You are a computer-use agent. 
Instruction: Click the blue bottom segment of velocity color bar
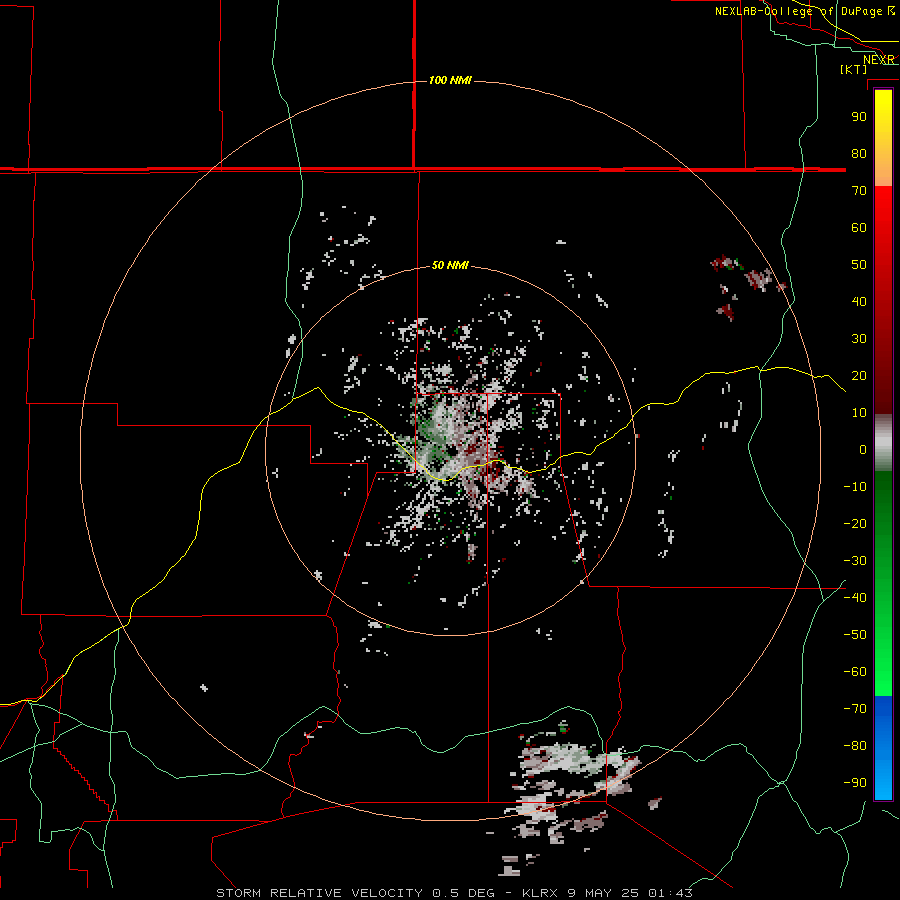click(883, 748)
